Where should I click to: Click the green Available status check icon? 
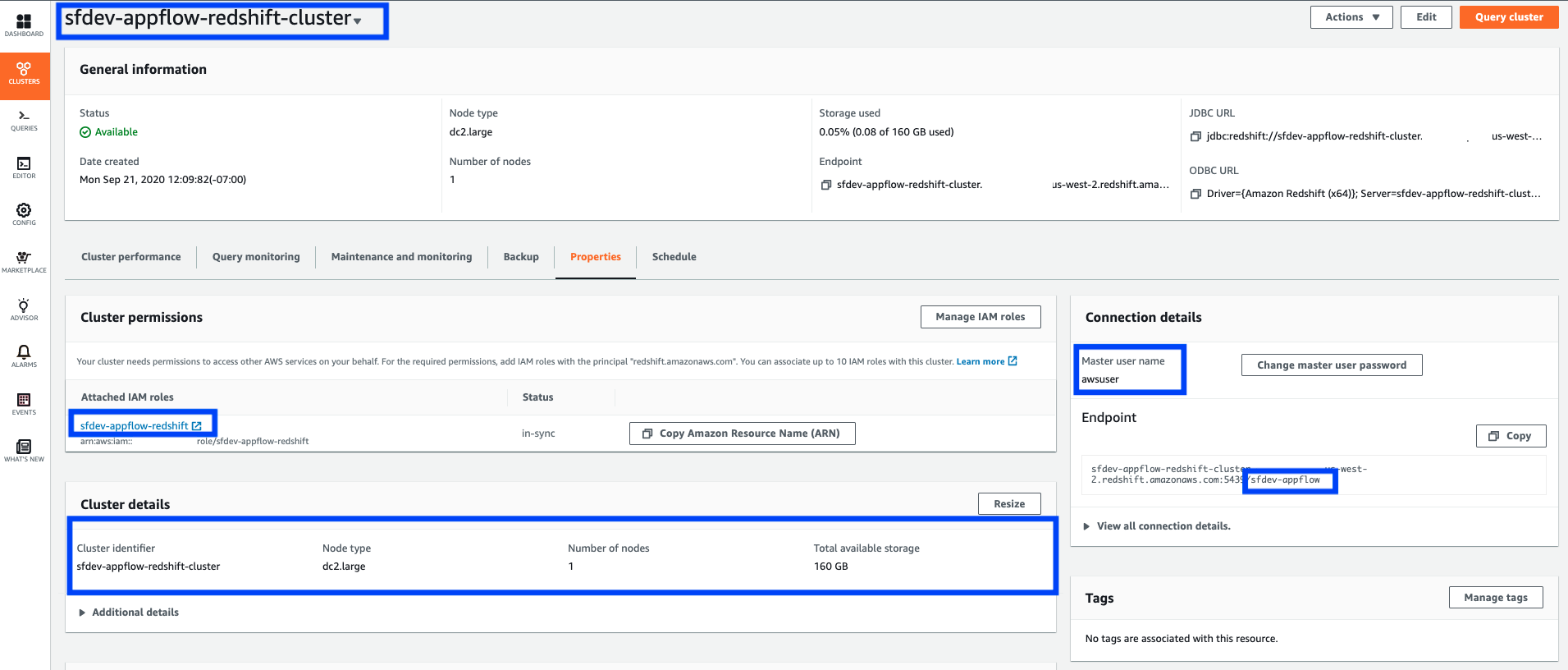click(x=85, y=132)
